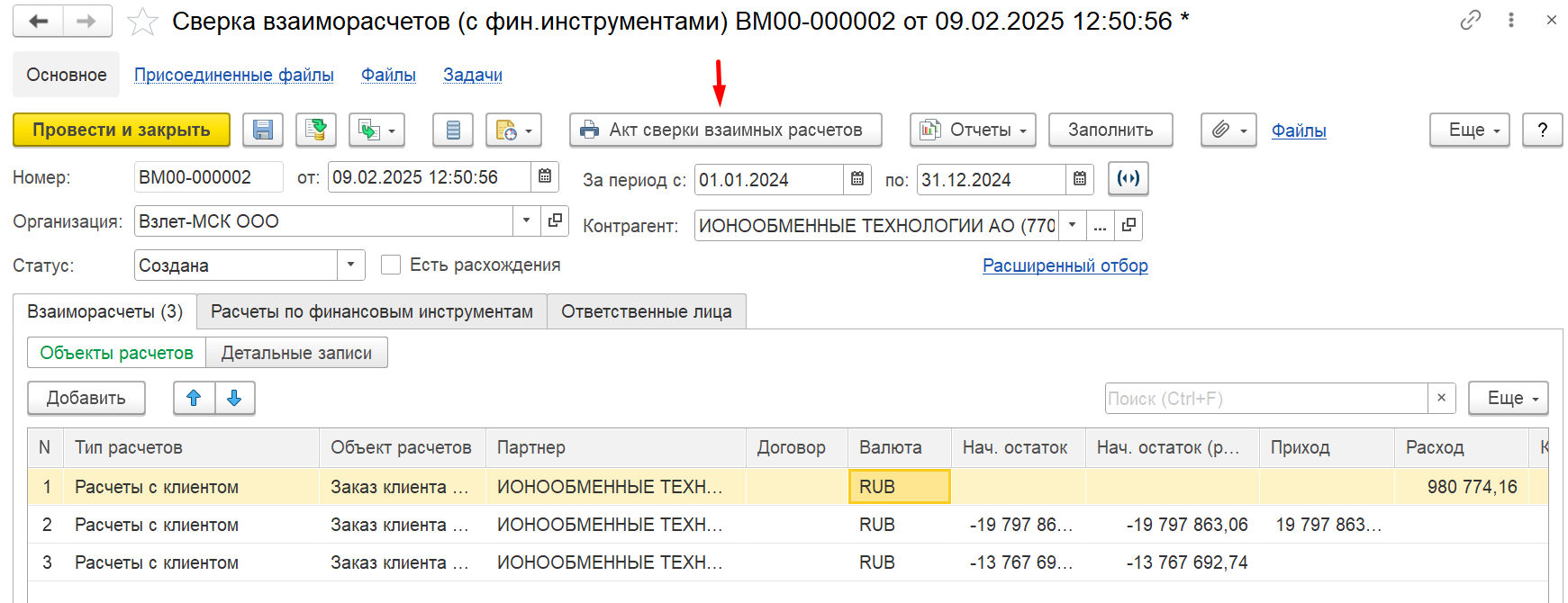Open the Организация record in new window
1568x603 pixels.
pos(555,220)
